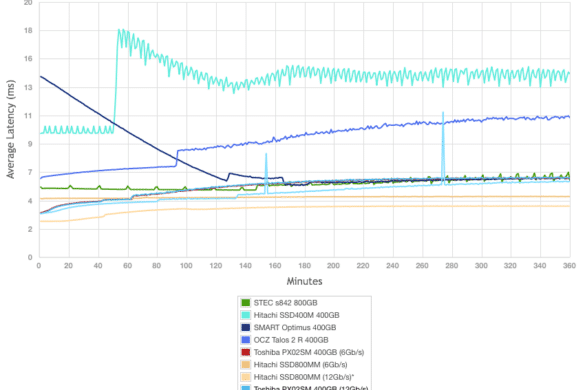
Task: Click the green STEC s842 legend swatch
Action: click(x=245, y=303)
